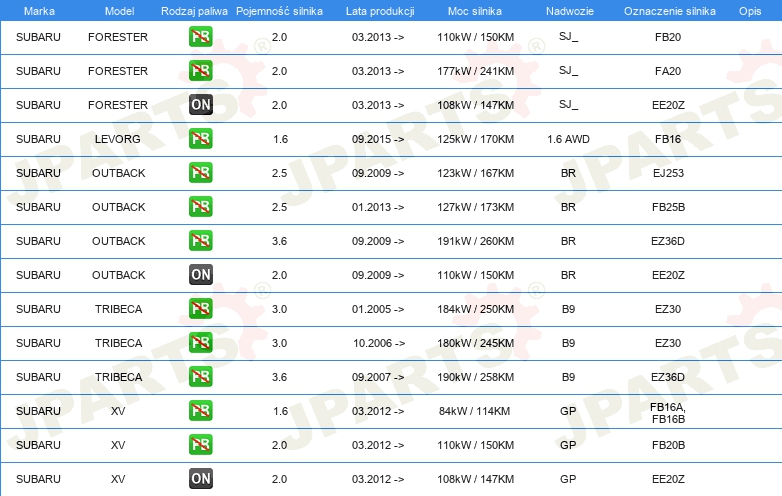This screenshot has height=496, width=782.
Task: Click 191kW / 260KM power cell
Action: (x=475, y=241)
